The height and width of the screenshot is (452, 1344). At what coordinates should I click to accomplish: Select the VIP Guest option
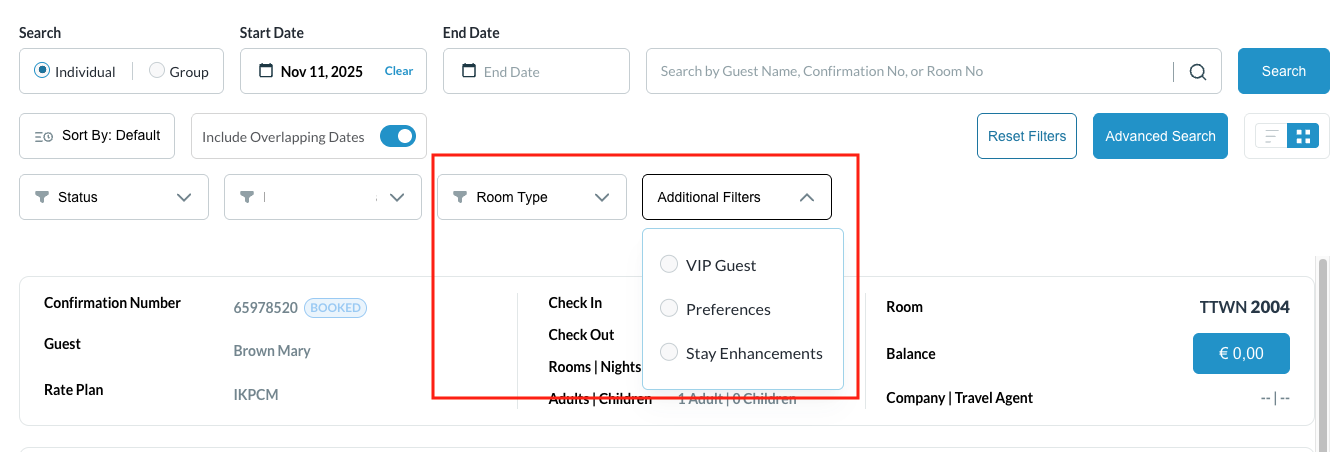click(669, 265)
